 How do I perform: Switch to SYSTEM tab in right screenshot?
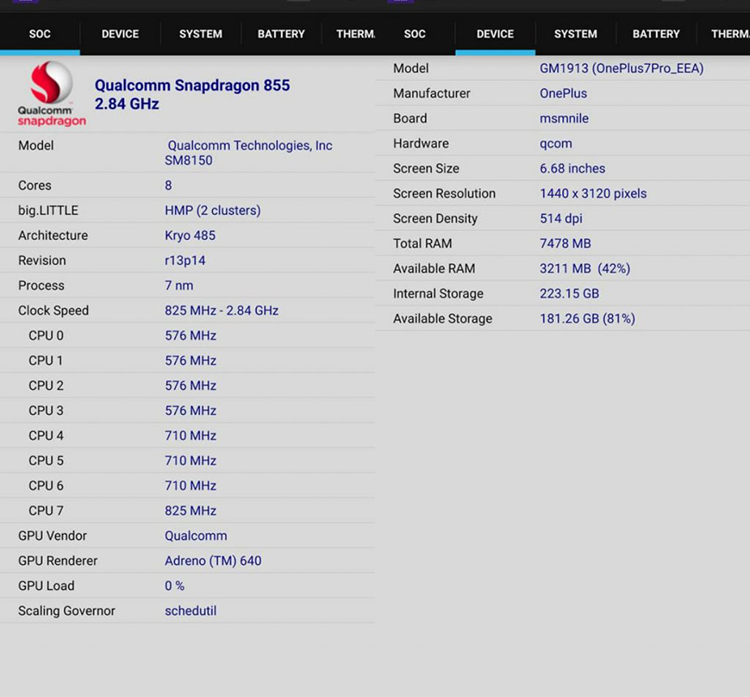[575, 34]
